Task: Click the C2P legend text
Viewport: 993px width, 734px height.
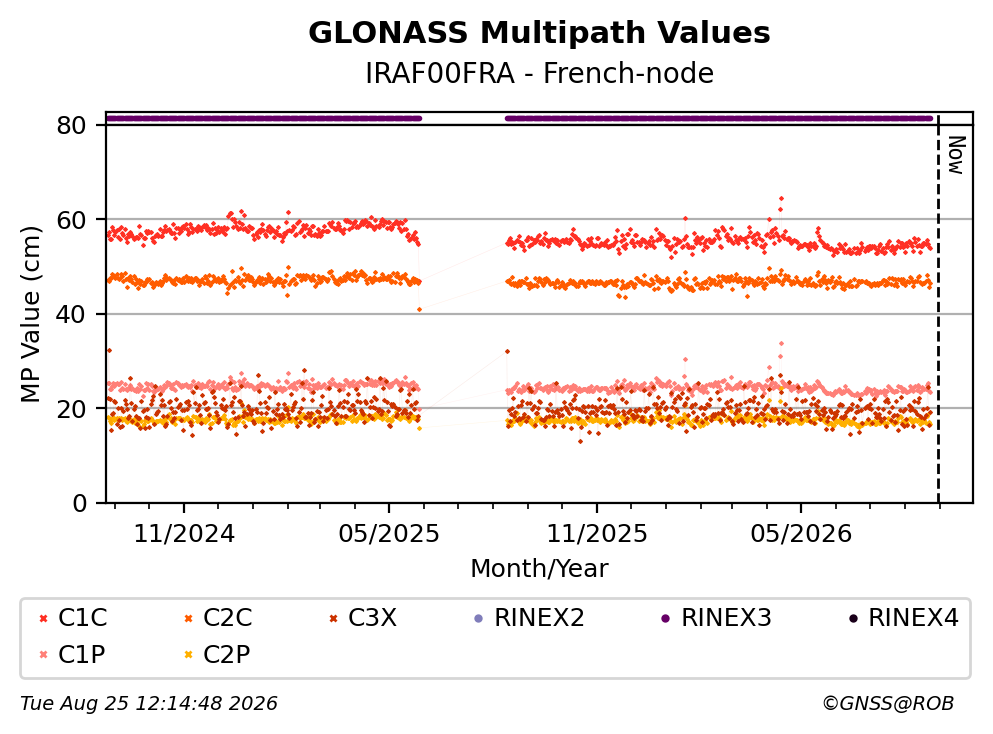Action: (x=227, y=654)
